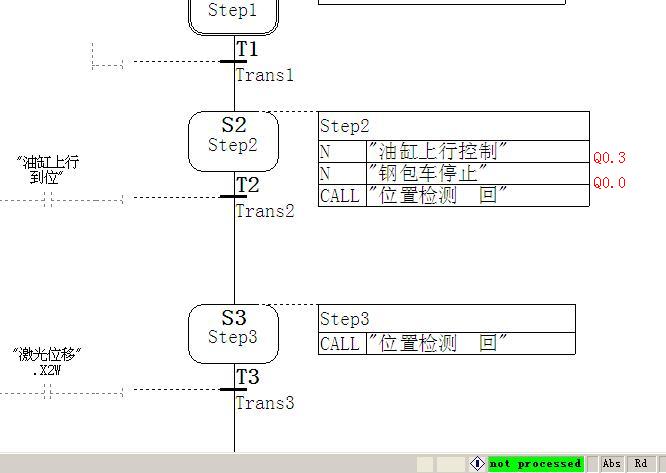This screenshot has height=473, width=666.
Task: Select step S2 block in sequencer
Action: click(x=233, y=140)
